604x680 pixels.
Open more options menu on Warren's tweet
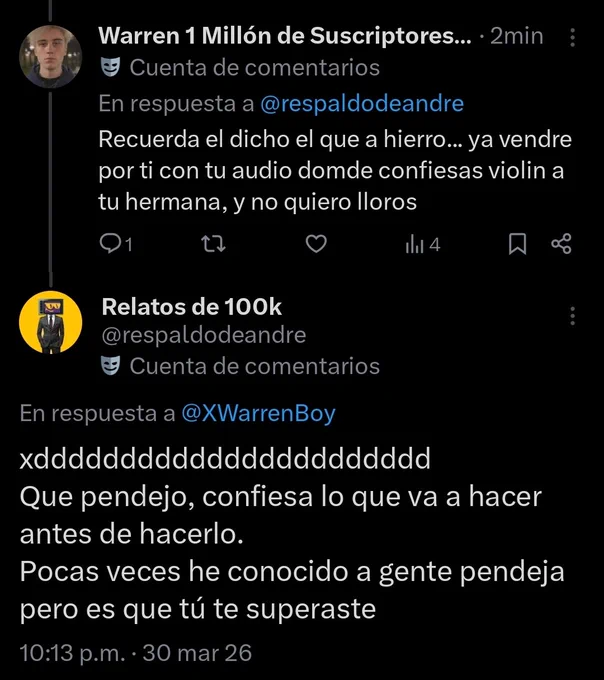point(572,37)
